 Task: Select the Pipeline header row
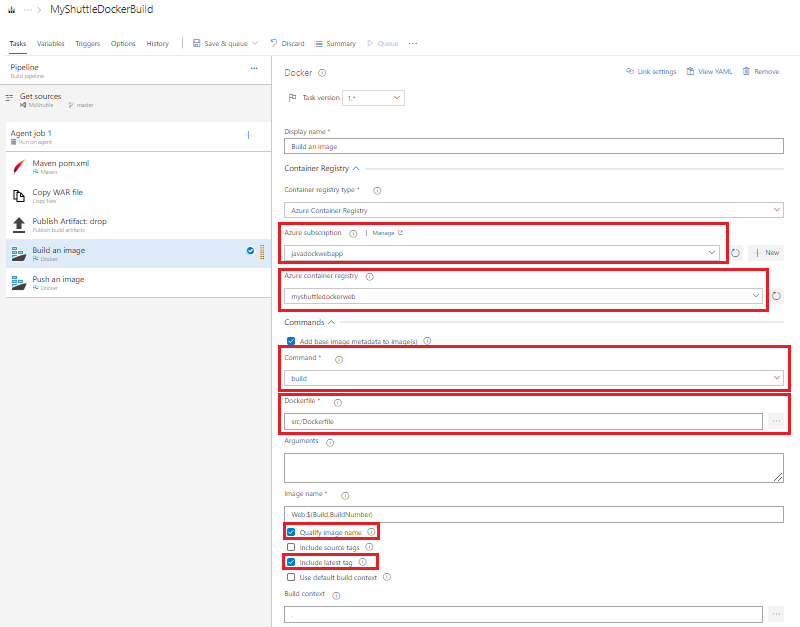[135, 70]
